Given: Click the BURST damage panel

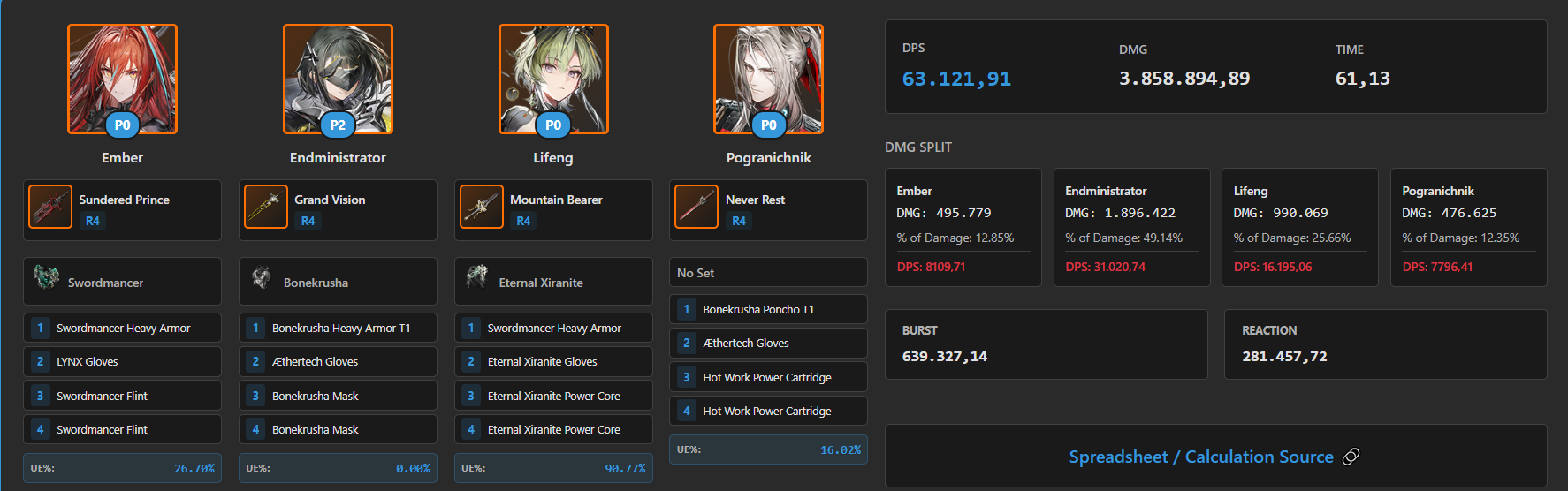Looking at the screenshot, I should click(1047, 344).
